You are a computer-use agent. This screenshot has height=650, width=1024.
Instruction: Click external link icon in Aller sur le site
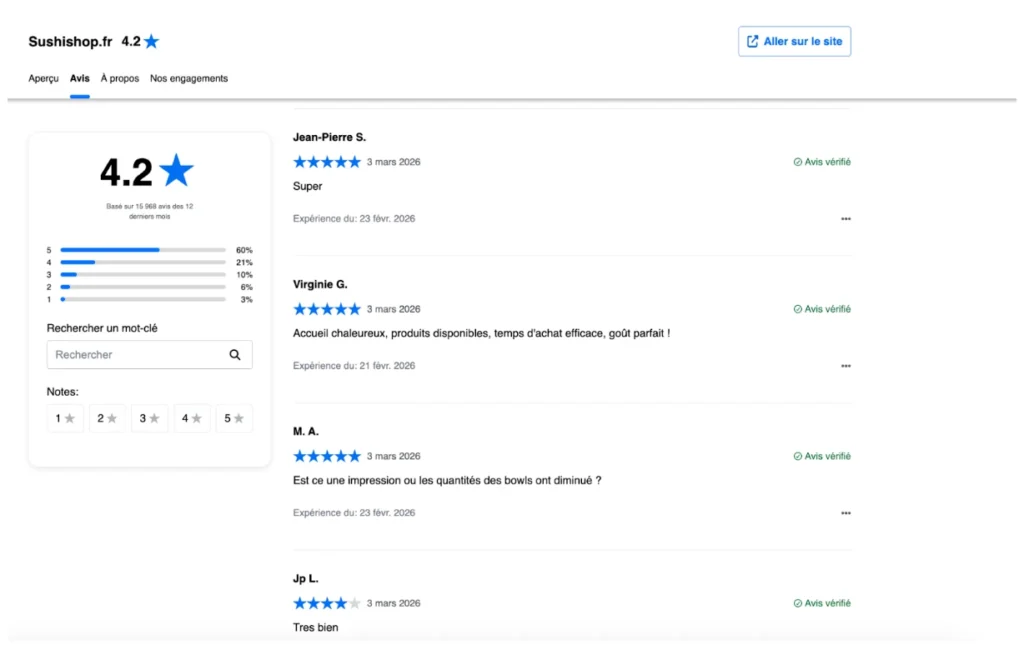click(753, 42)
